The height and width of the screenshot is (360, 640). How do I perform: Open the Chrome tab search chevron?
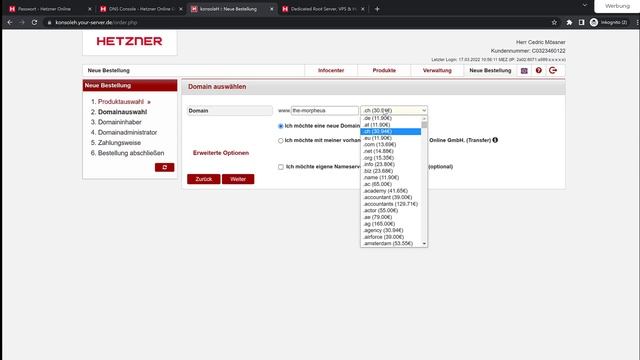pos(584,5)
